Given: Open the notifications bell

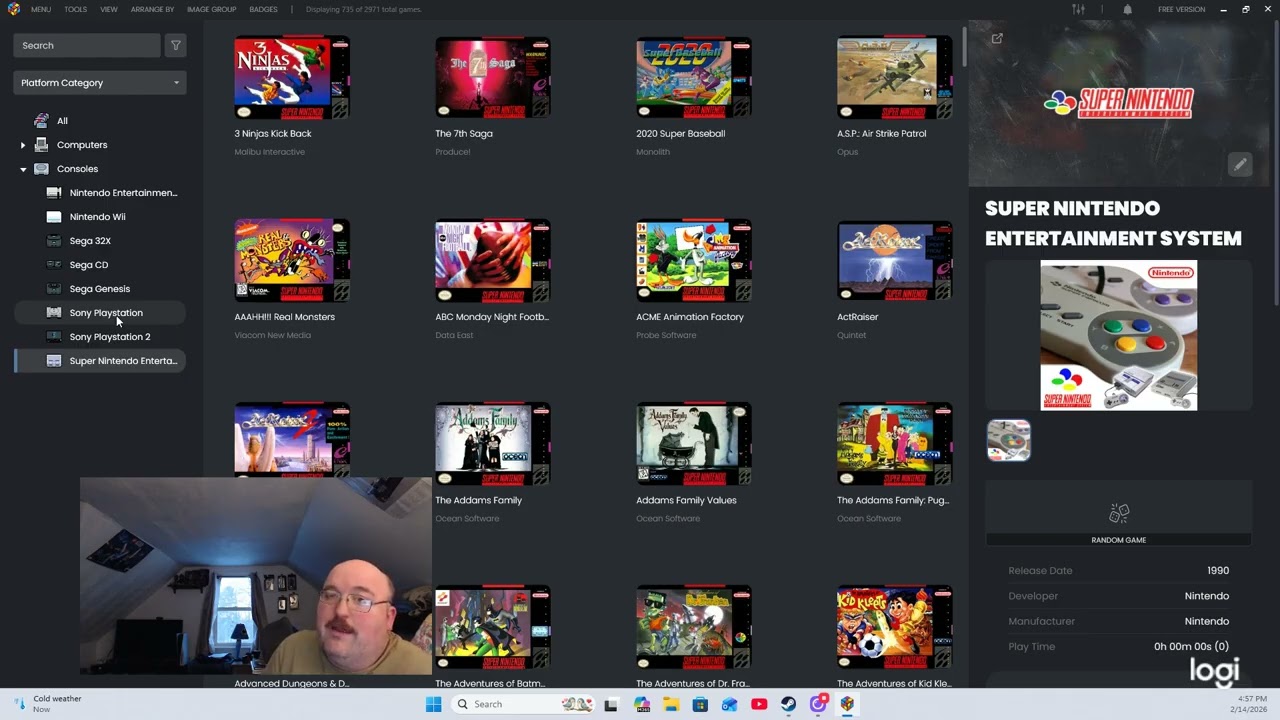Looking at the screenshot, I should (1127, 9).
